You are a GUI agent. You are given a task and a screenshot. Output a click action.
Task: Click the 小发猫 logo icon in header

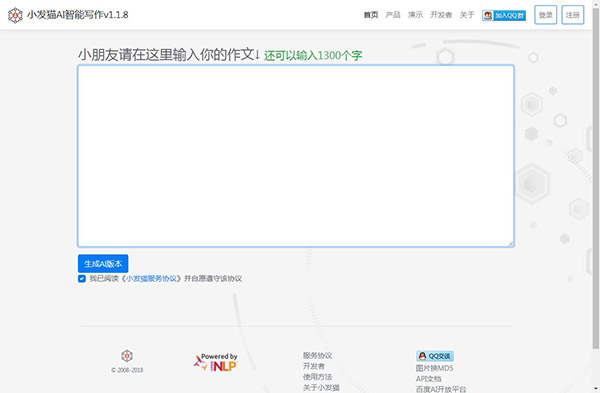[15, 15]
